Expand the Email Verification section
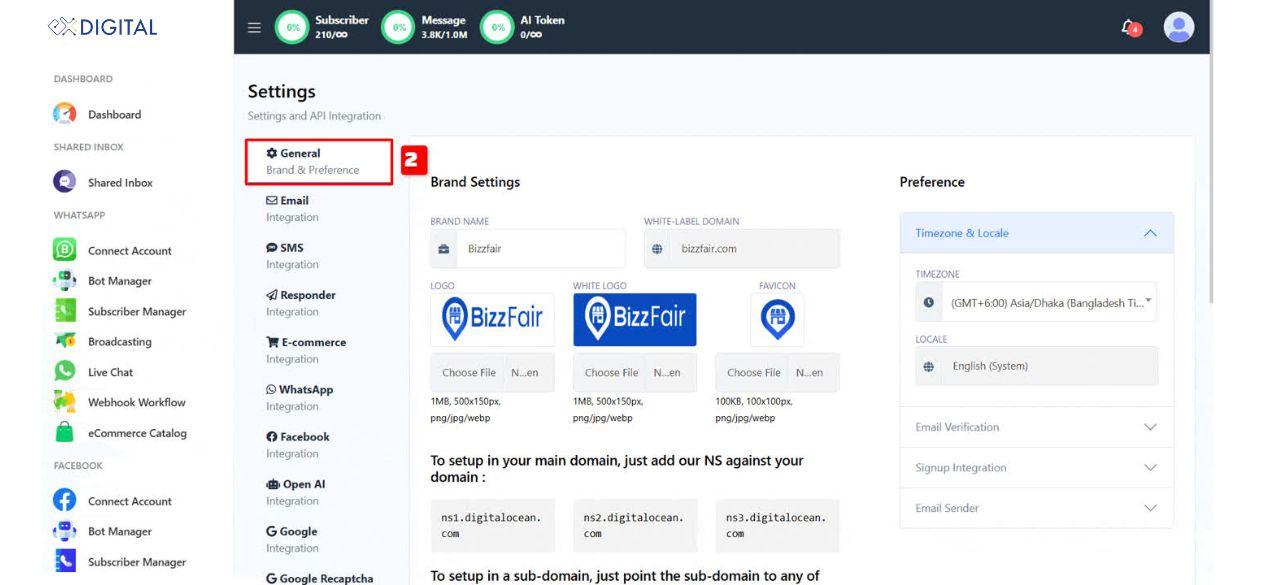This screenshot has height=585, width=1280. [x=1036, y=427]
